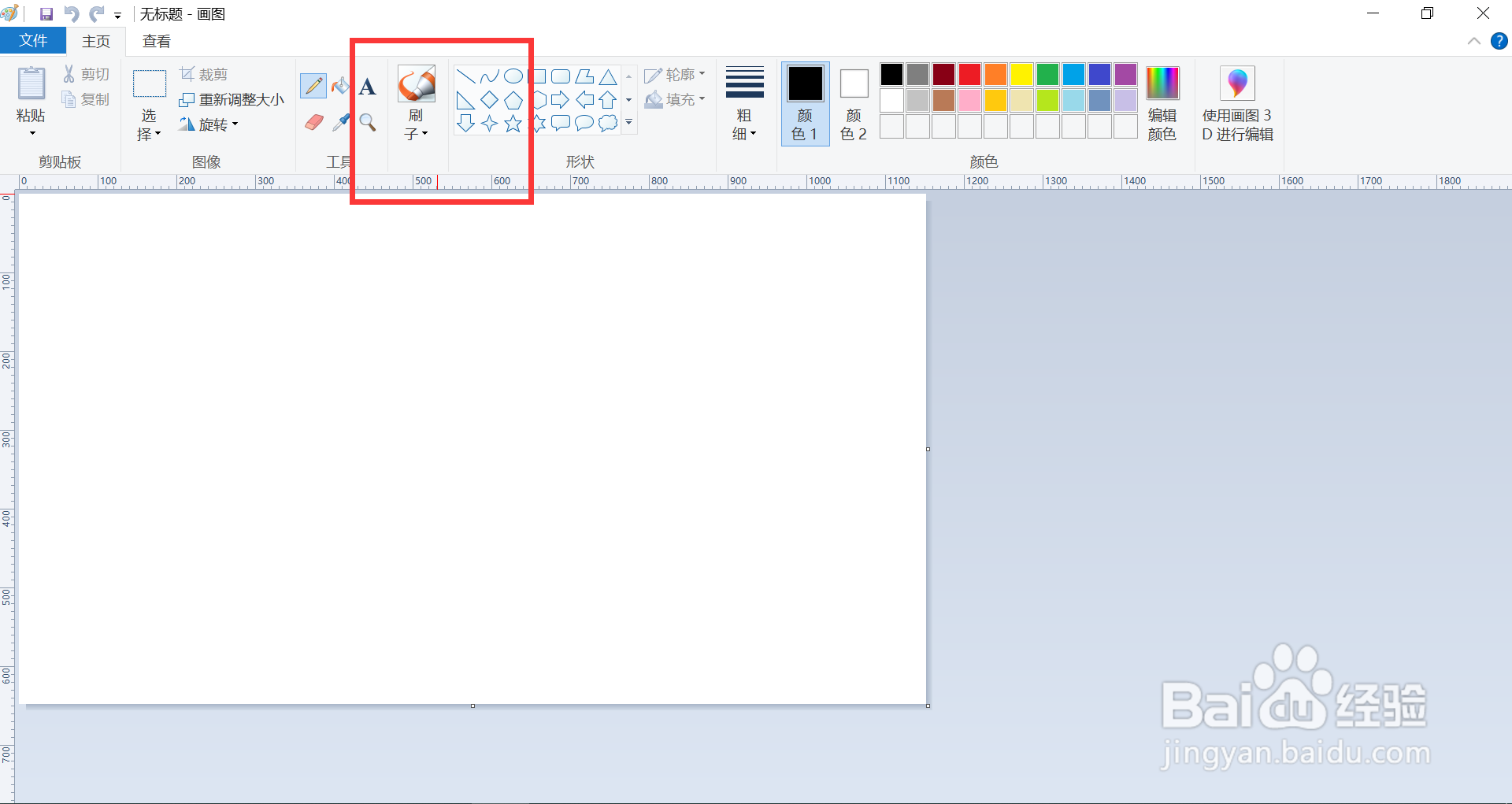Viewport: 1512px width, 804px height.
Task: Select the Eraser tool
Action: click(313, 122)
